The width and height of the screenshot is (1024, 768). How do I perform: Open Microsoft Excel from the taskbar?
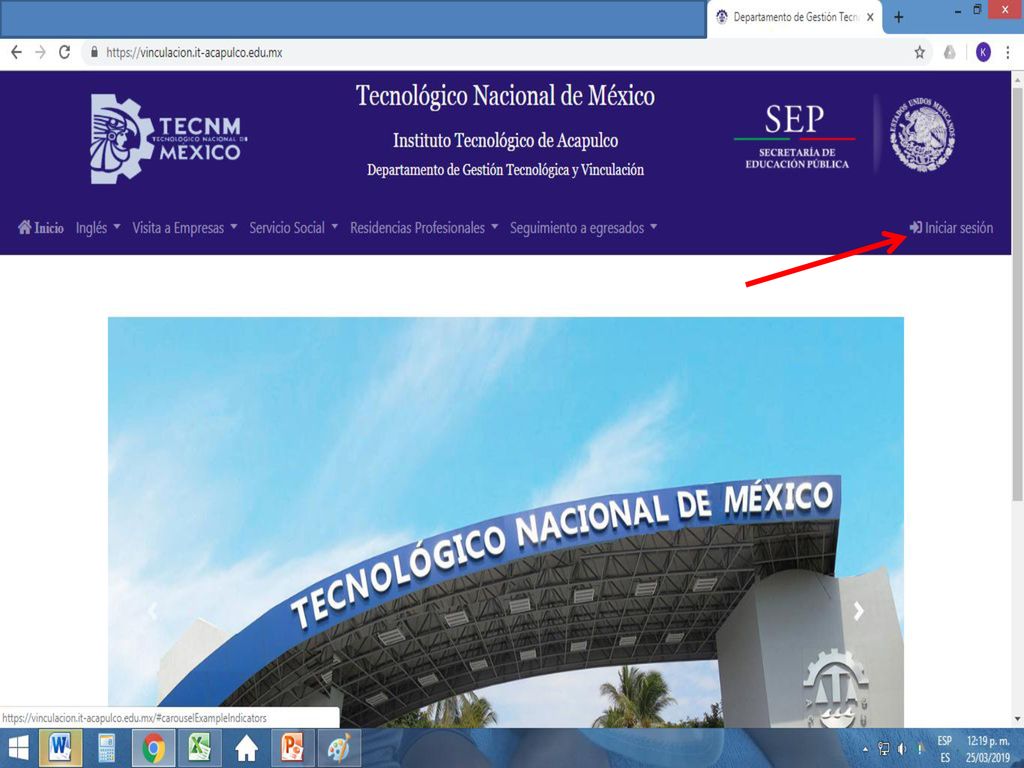coord(199,748)
